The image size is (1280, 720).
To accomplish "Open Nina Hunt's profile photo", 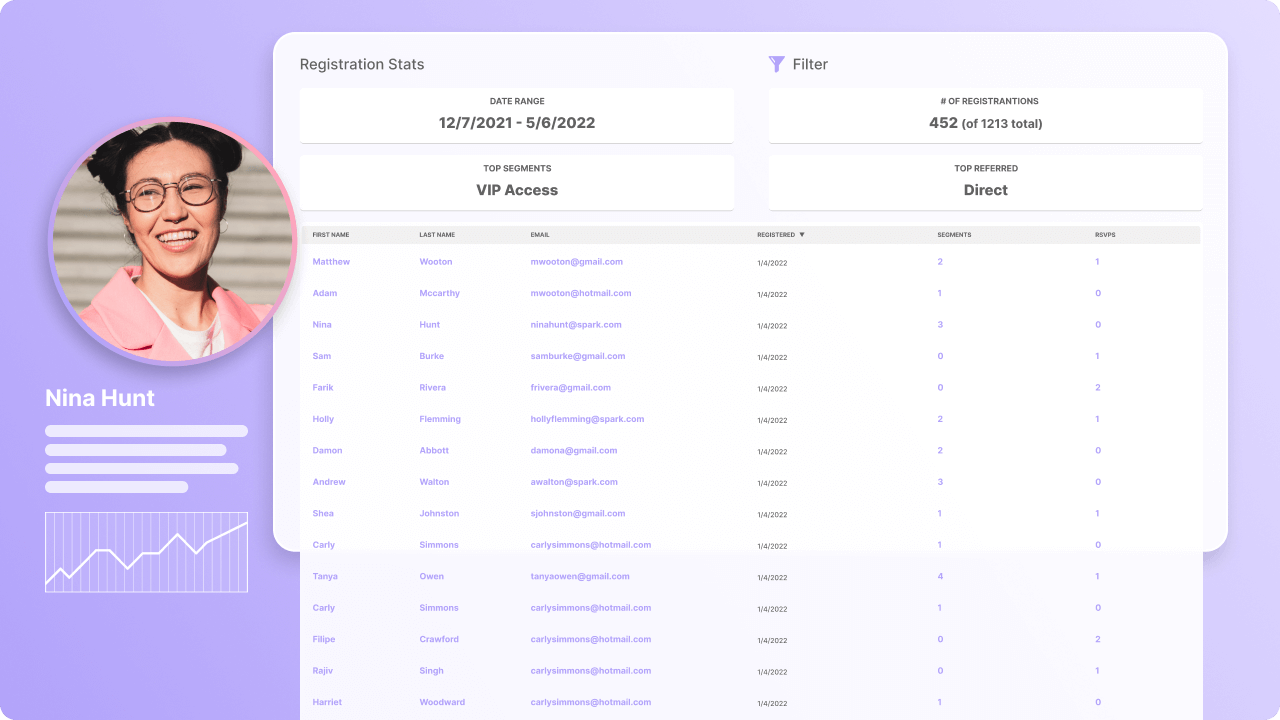I will point(173,241).
